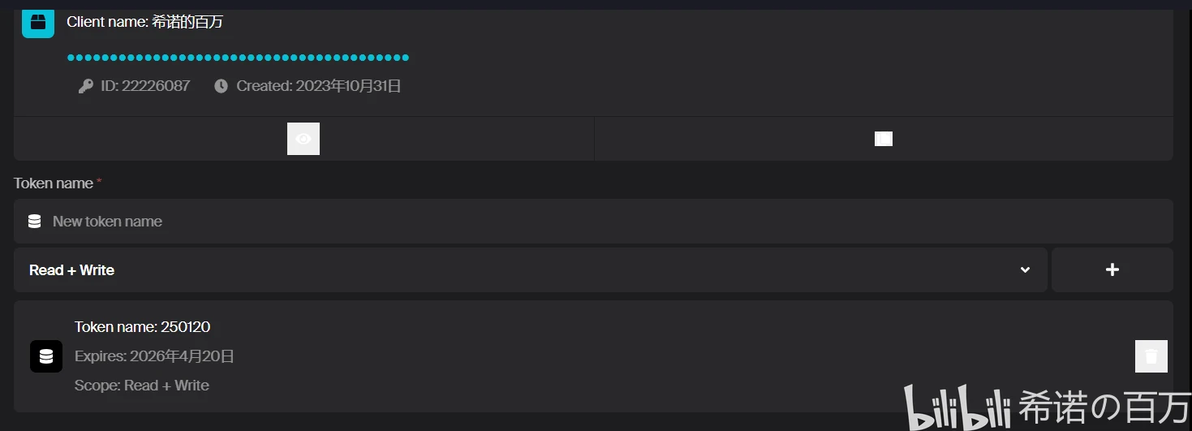Screen dimensions: 1192x431
Task: Click the chevron arrow on scope dropdown
Action: [1025, 270]
